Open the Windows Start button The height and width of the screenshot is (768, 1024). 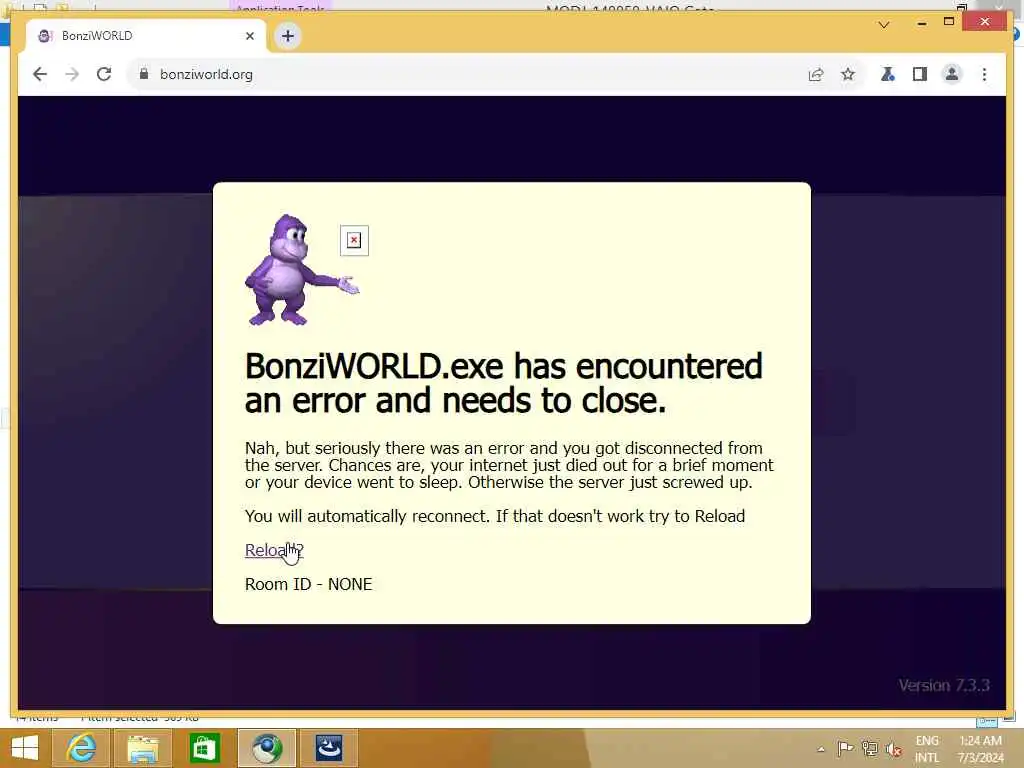pyautogui.click(x=25, y=748)
